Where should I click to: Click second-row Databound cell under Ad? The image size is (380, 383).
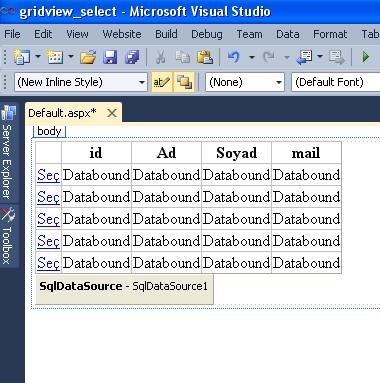[166, 197]
